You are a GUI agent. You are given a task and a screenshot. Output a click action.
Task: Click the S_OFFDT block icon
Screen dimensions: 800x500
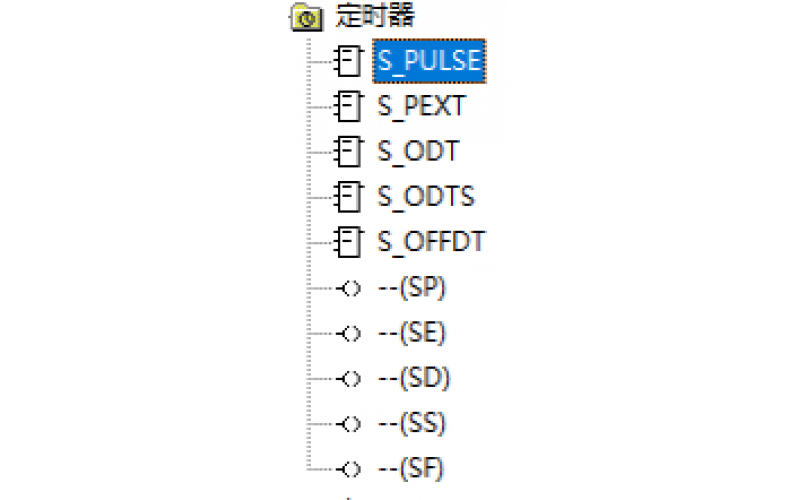(348, 242)
